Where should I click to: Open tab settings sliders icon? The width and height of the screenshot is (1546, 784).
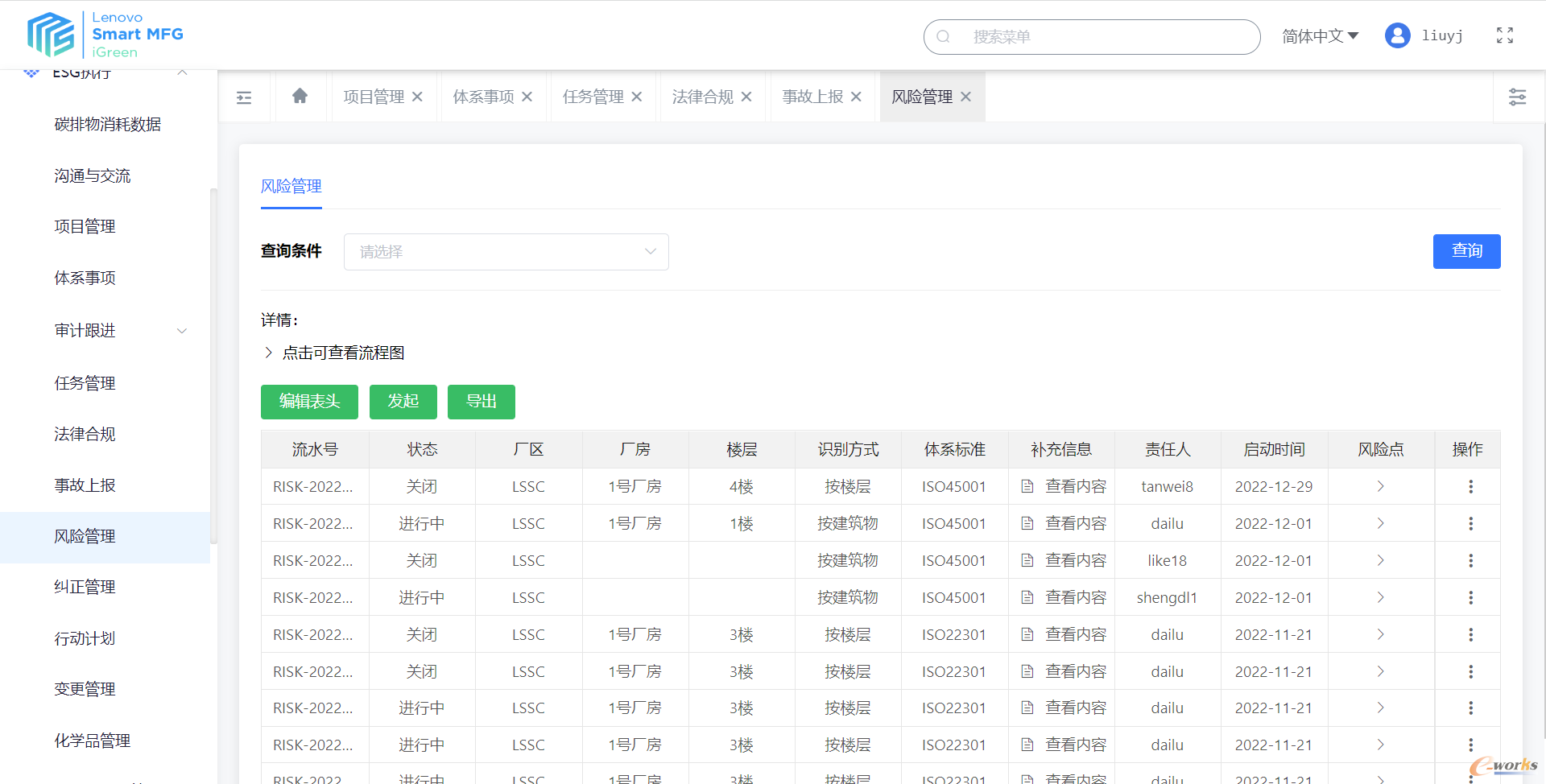(1517, 97)
